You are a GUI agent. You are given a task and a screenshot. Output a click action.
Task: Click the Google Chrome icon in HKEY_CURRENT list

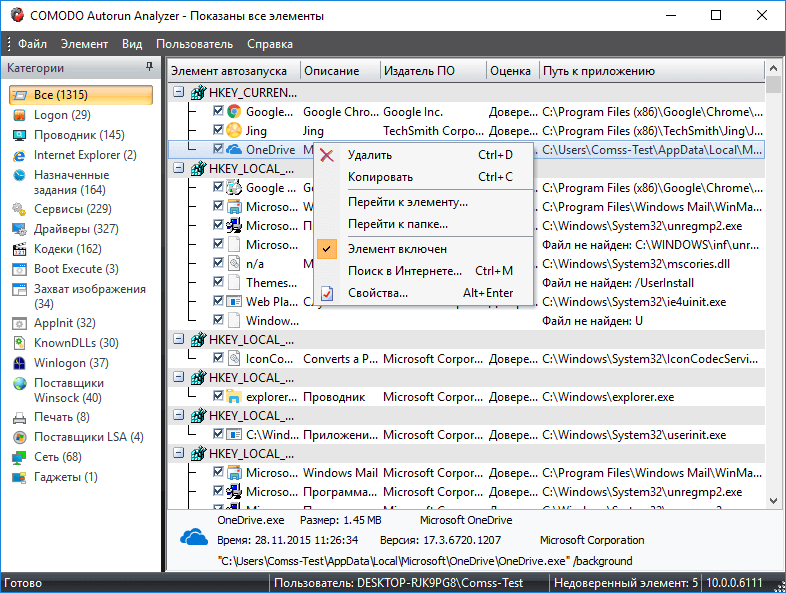(234, 112)
